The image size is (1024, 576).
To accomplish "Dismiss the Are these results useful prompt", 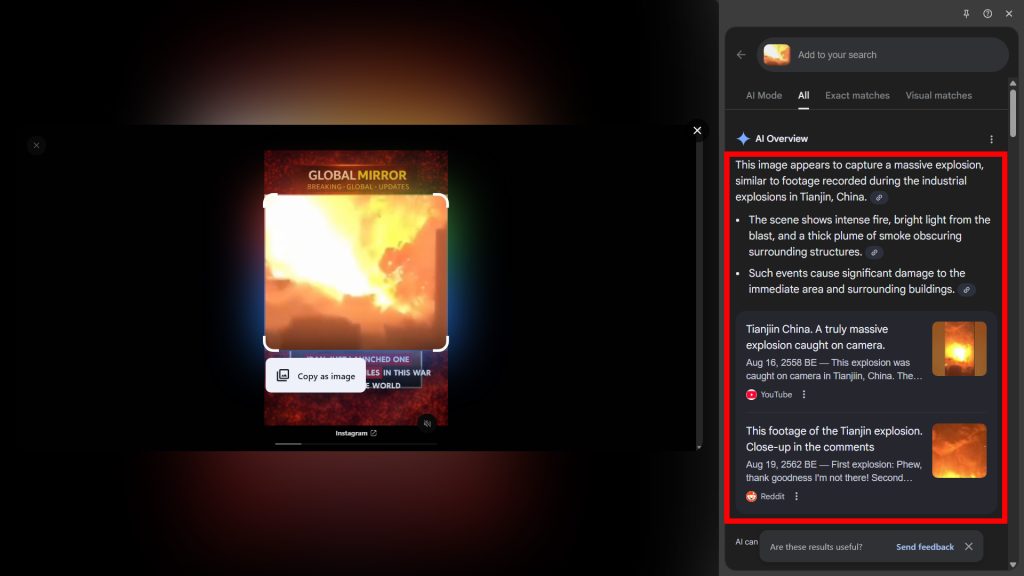I will pyautogui.click(x=968, y=547).
